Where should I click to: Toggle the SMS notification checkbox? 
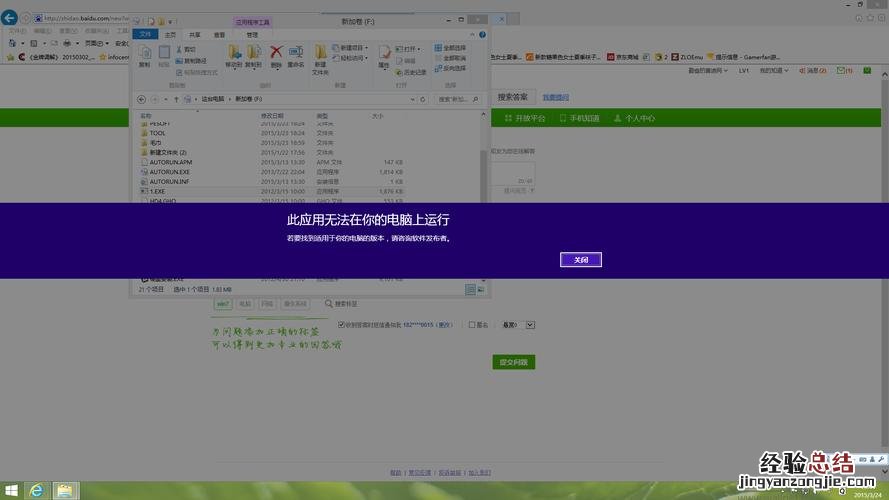[x=342, y=325]
